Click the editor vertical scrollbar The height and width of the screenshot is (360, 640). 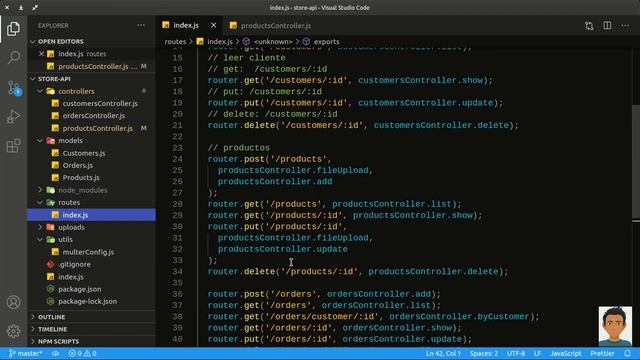(636, 163)
